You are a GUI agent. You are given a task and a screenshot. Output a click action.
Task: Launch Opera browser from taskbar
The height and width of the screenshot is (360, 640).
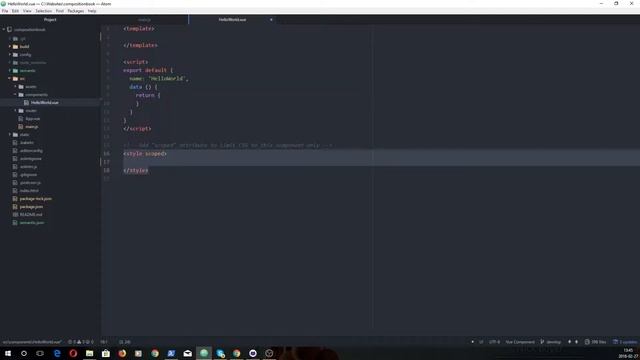click(x=73, y=353)
